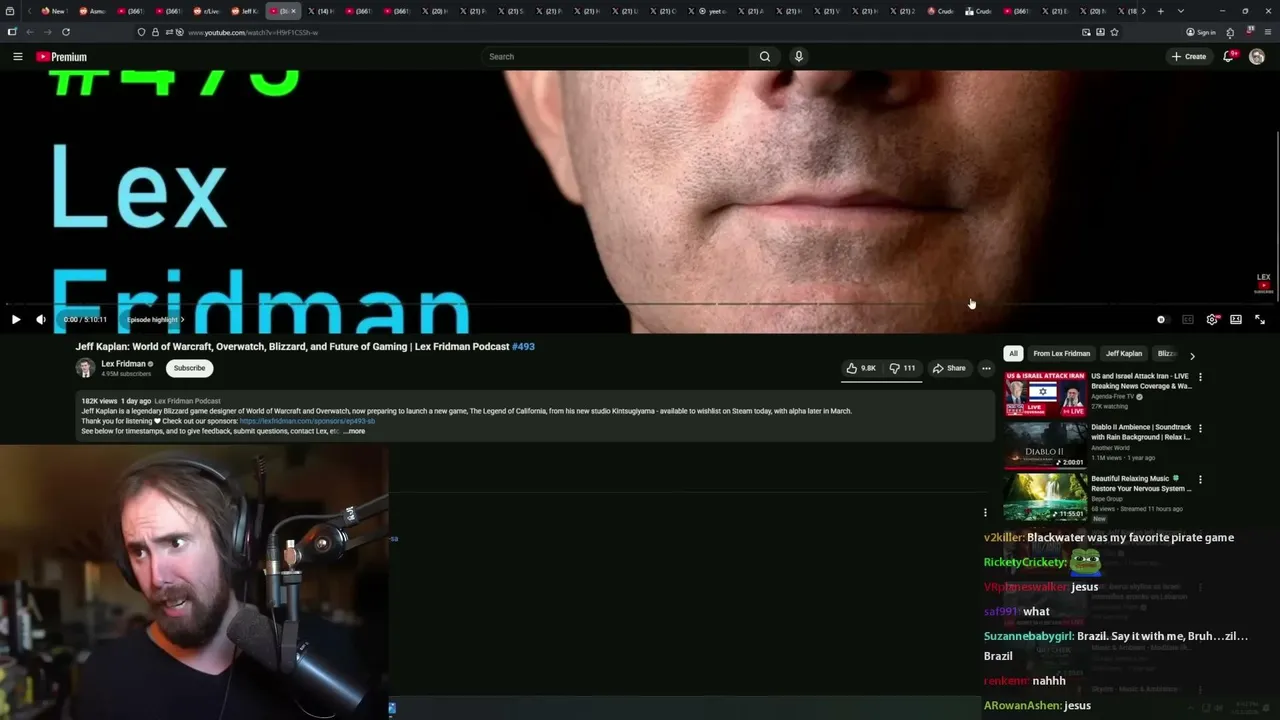Open a new browser tab
This screenshot has height=720, width=1280.
tap(1160, 11)
